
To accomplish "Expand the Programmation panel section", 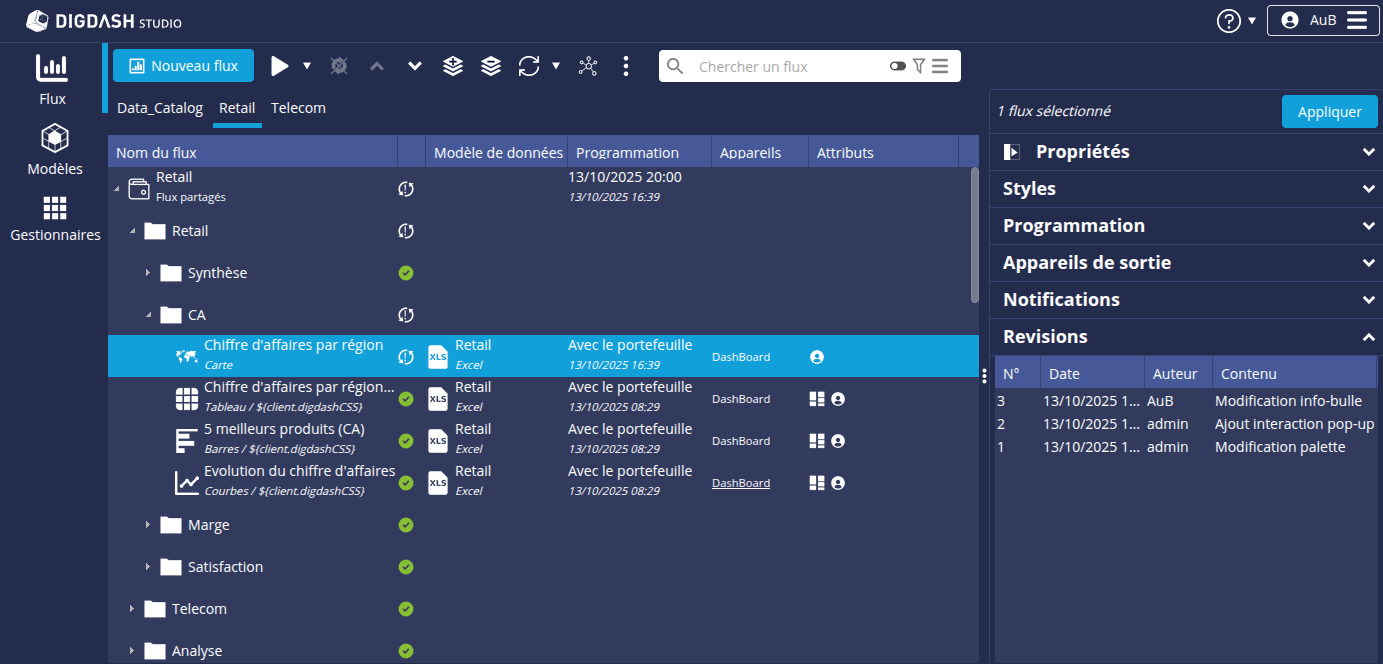I will pos(1185,226).
